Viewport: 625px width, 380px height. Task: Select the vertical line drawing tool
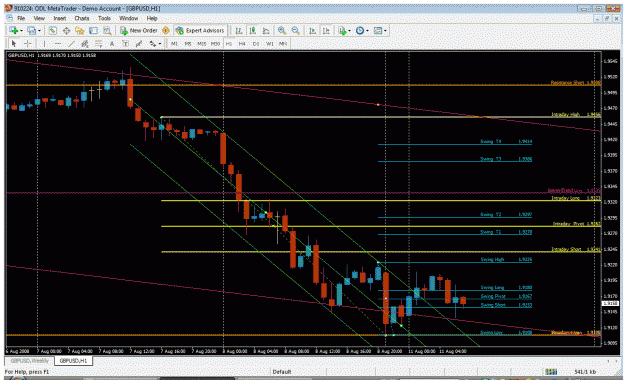point(44,43)
